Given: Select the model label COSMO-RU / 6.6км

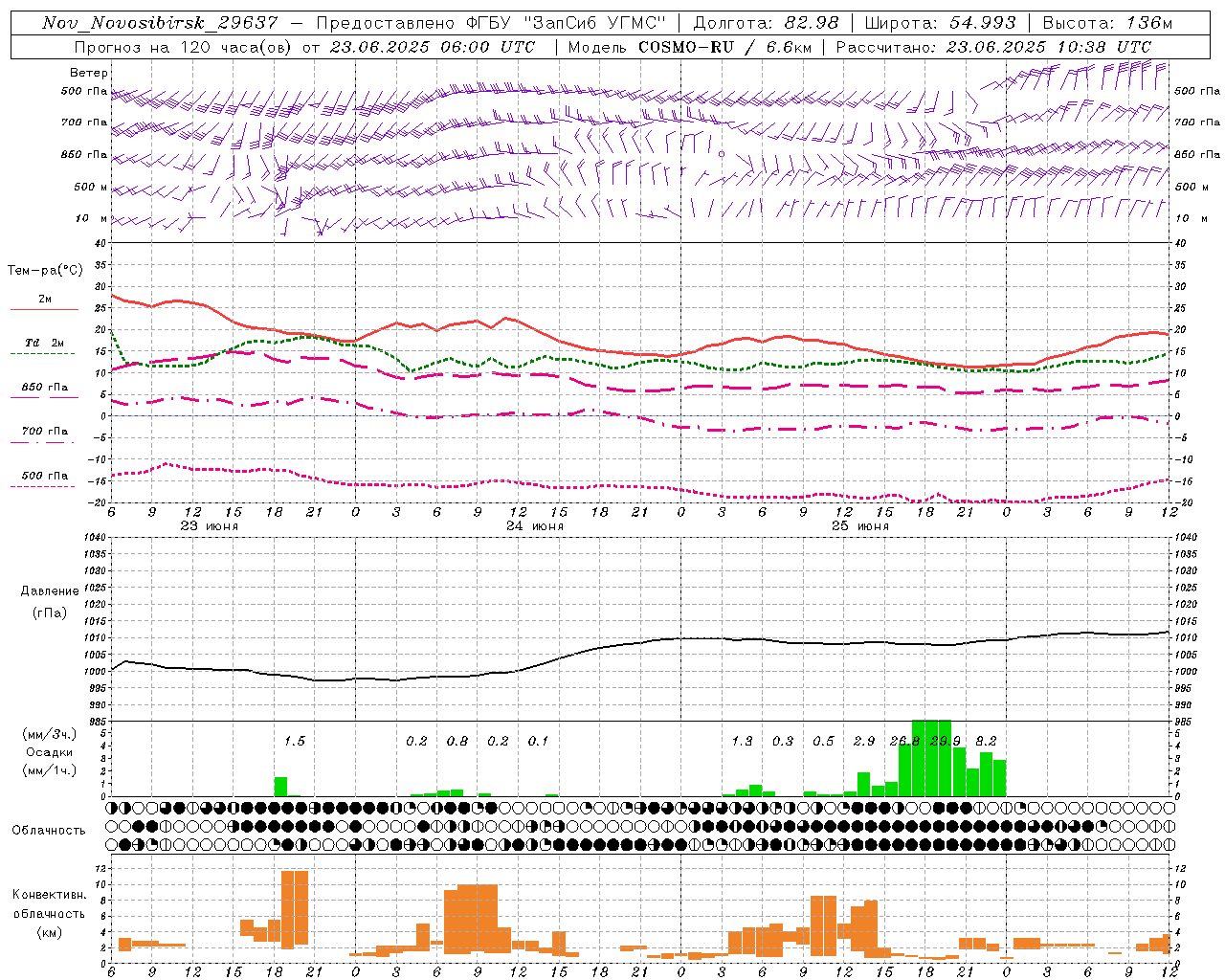Looking at the screenshot, I should (x=726, y=47).
